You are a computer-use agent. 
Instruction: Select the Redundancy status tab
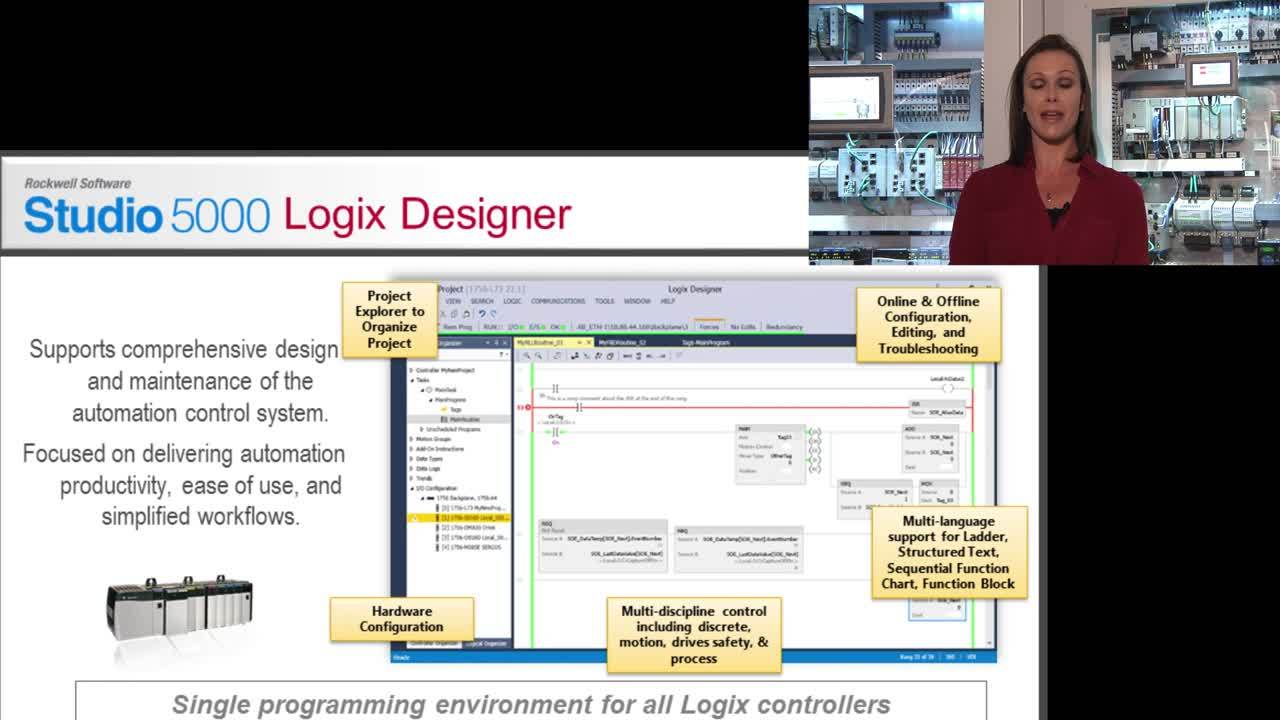(x=784, y=327)
